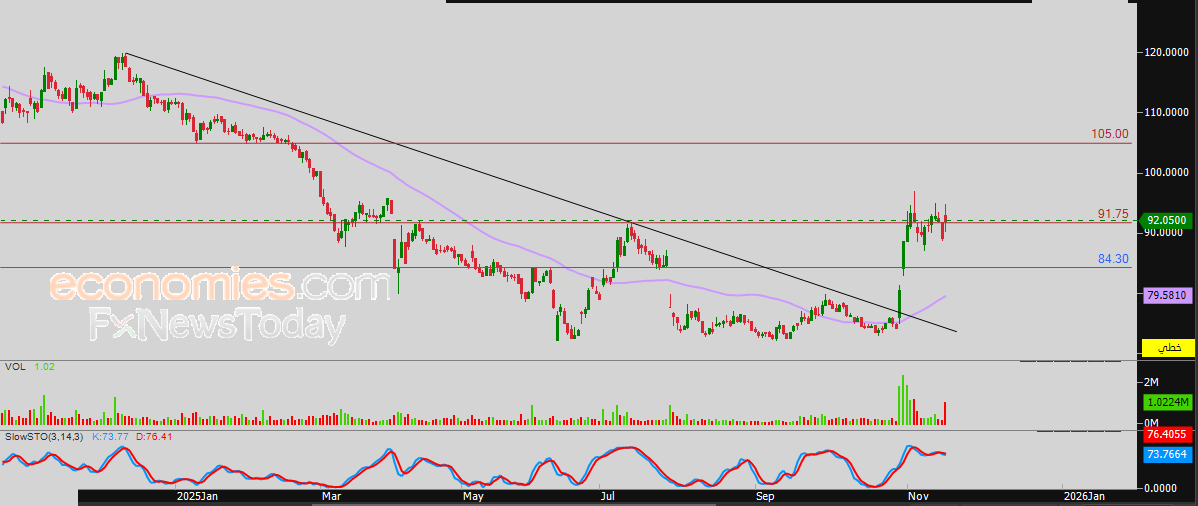Screen dimensions: 1198x506
Task: Click the Jul date on time axis
Action: (609, 496)
